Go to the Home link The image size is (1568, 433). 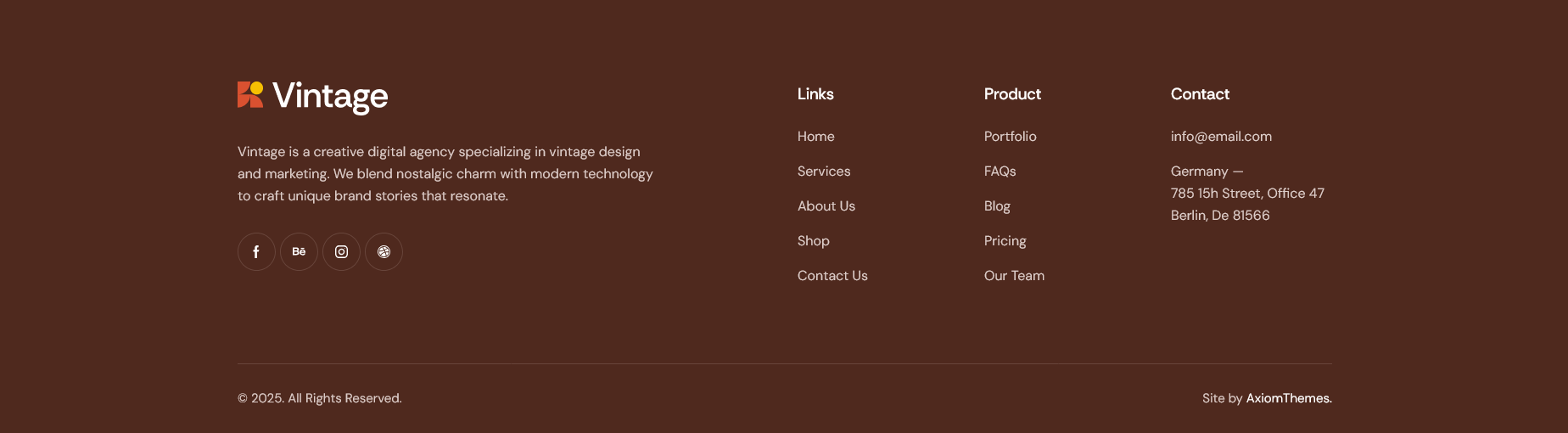pyautogui.click(x=816, y=137)
